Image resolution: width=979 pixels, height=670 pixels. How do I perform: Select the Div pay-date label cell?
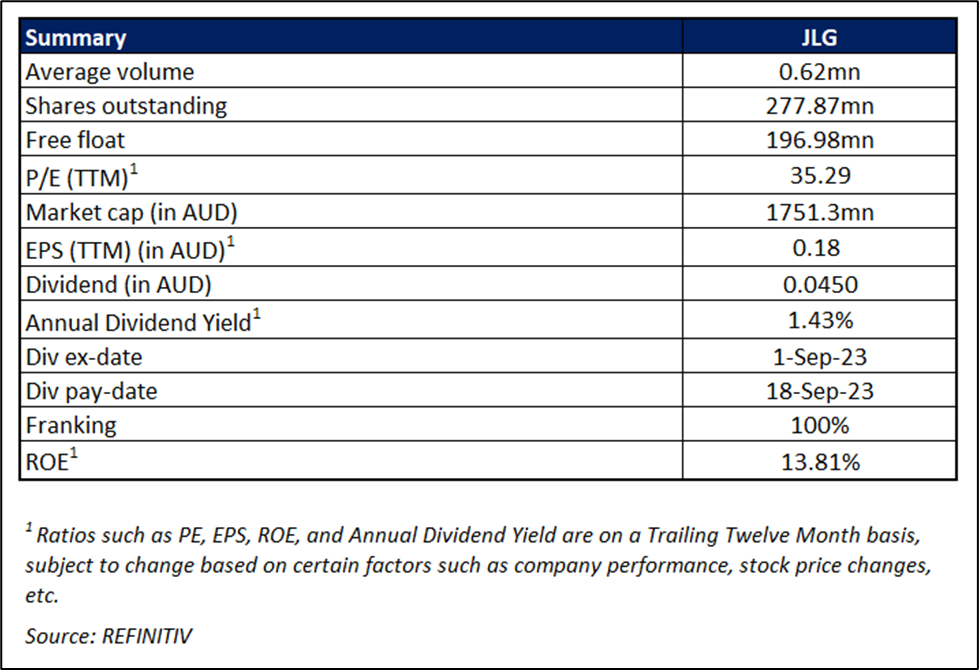point(92,390)
